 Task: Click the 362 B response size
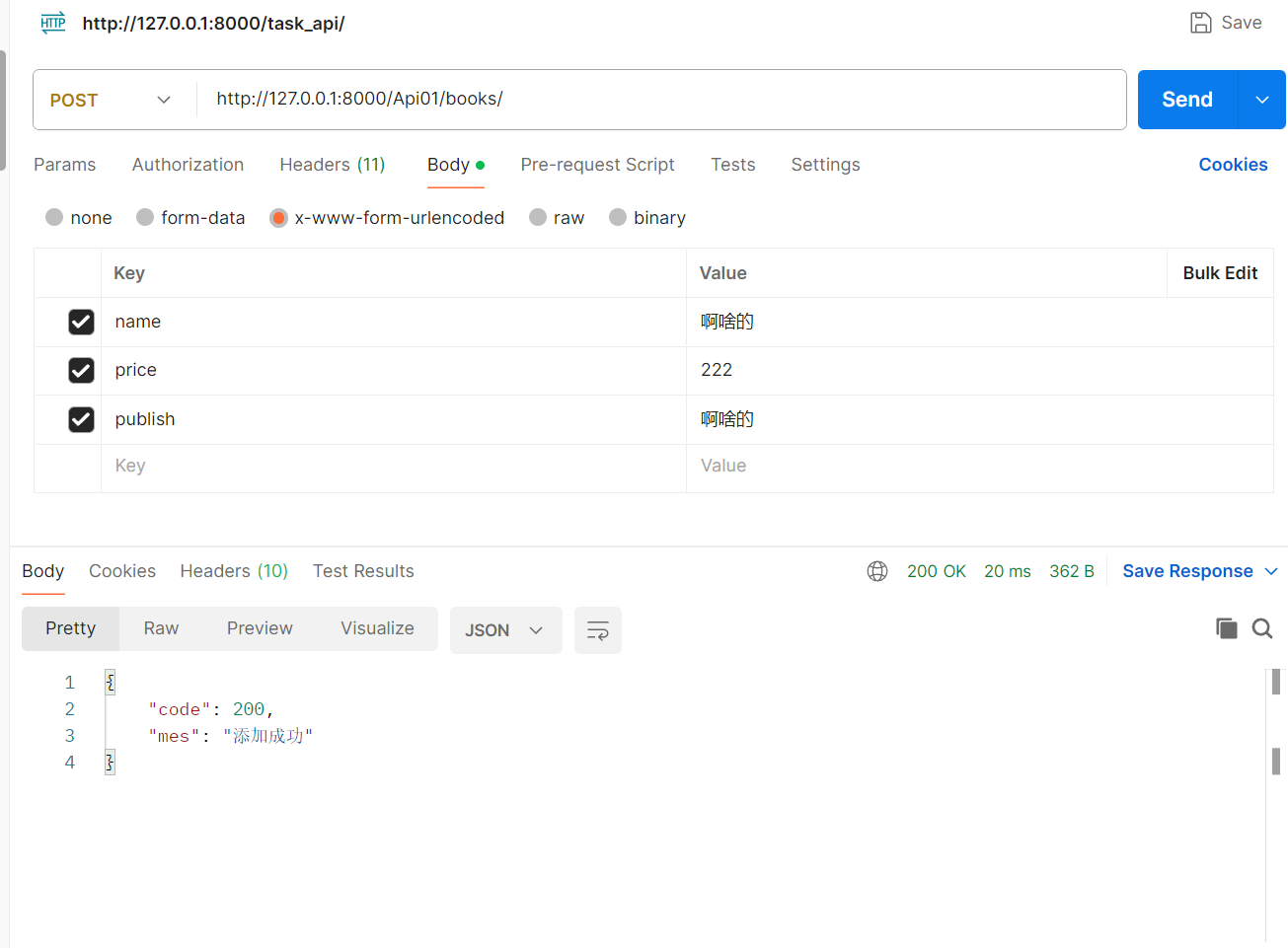(x=1072, y=571)
